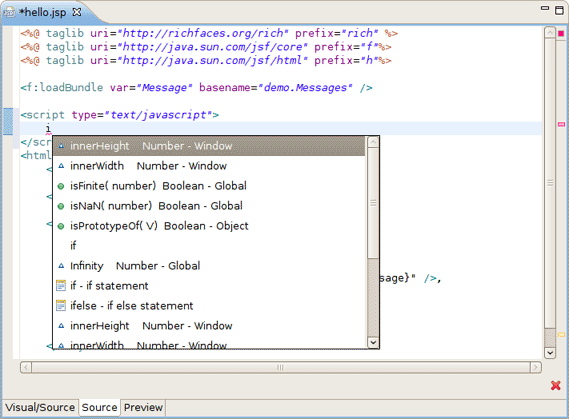Pick the isFinite(number) Boolean - Global suggestion
This screenshot has height=419, width=569.
click(209, 186)
